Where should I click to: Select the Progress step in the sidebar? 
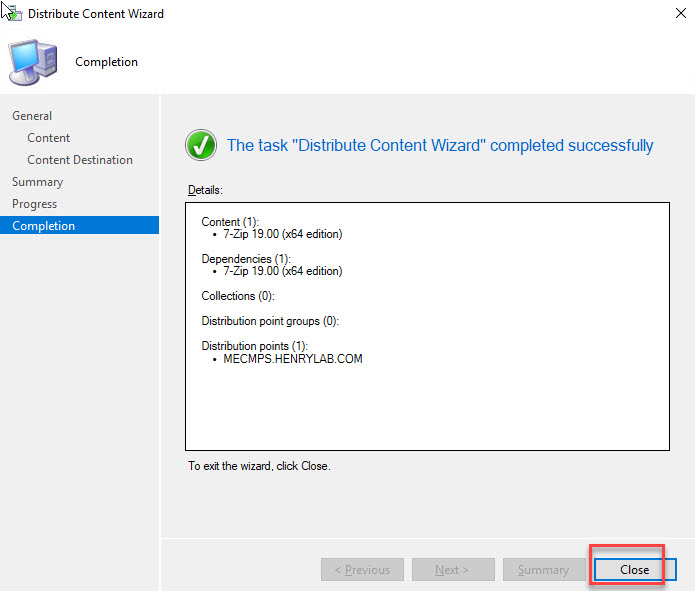(x=34, y=204)
